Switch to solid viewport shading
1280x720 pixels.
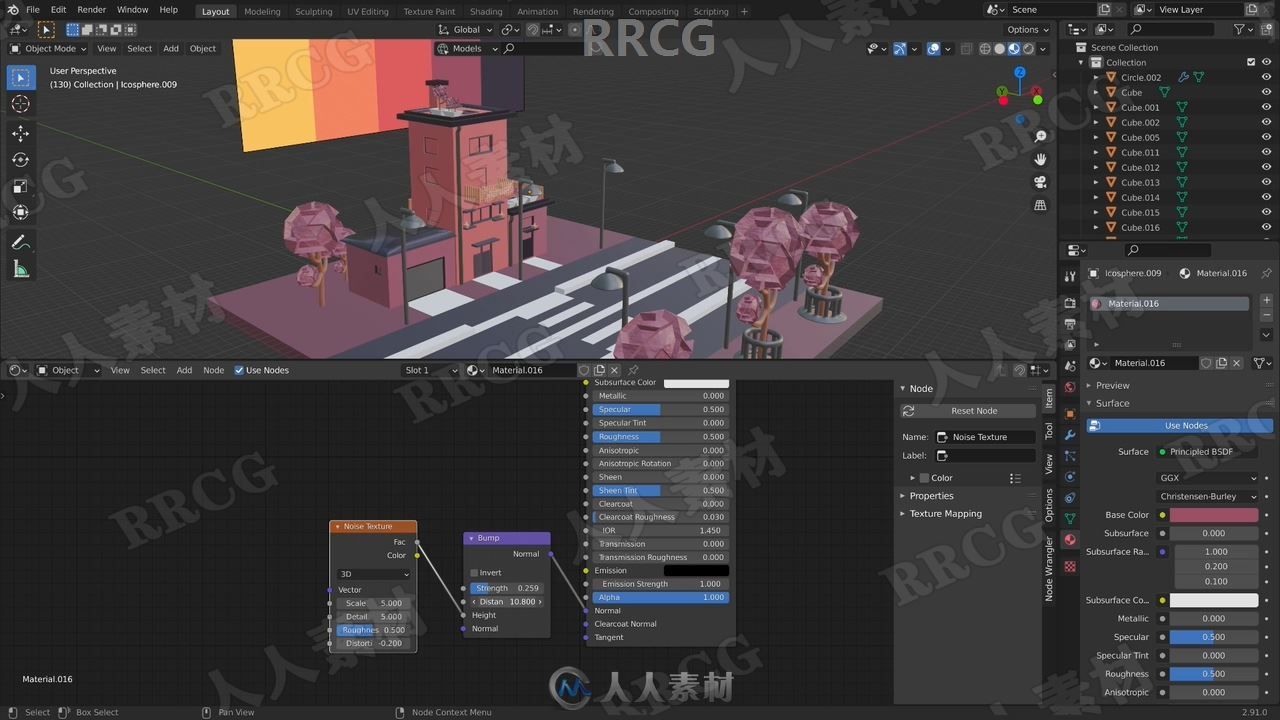(x=999, y=48)
